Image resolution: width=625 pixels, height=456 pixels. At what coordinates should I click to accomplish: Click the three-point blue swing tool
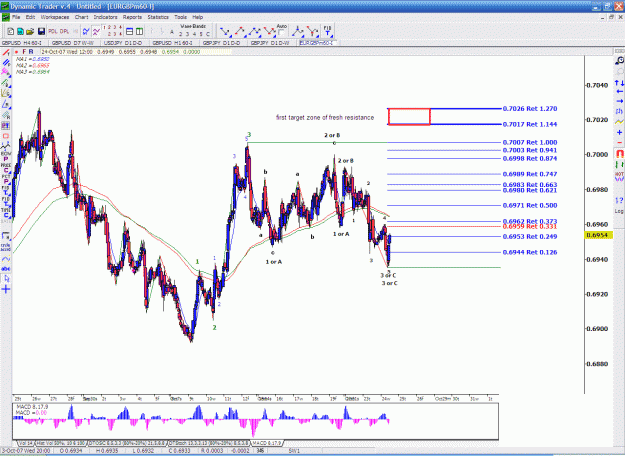[x=254, y=31]
